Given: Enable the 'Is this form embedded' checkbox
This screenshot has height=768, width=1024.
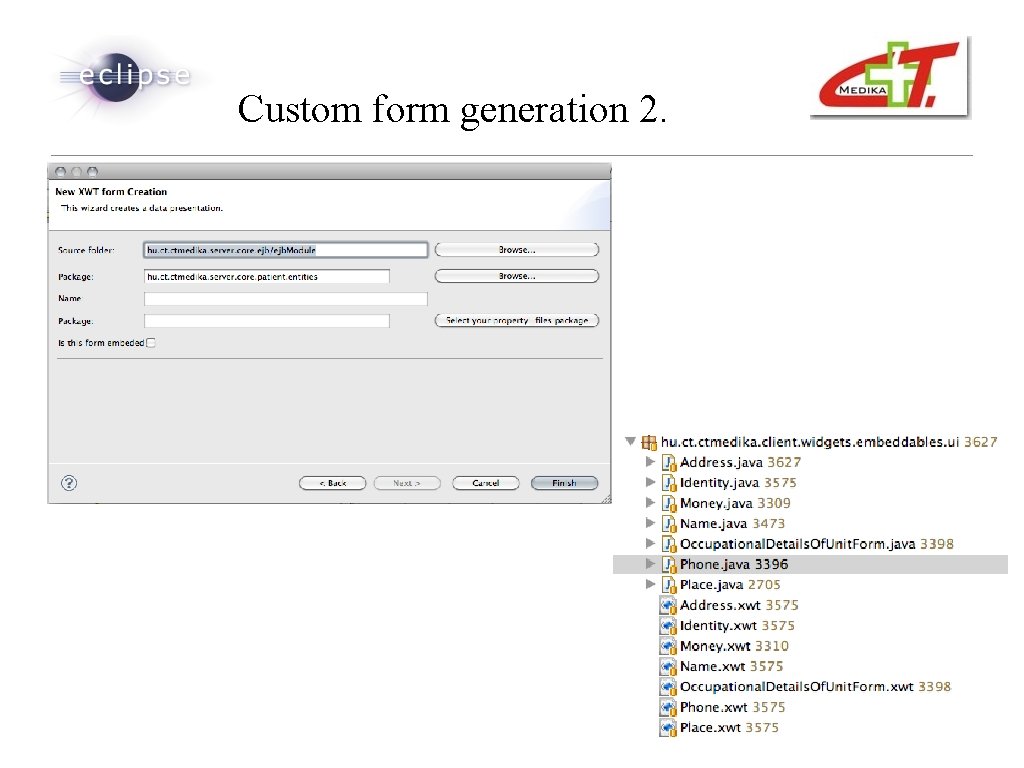Looking at the screenshot, I should pyautogui.click(x=151, y=343).
